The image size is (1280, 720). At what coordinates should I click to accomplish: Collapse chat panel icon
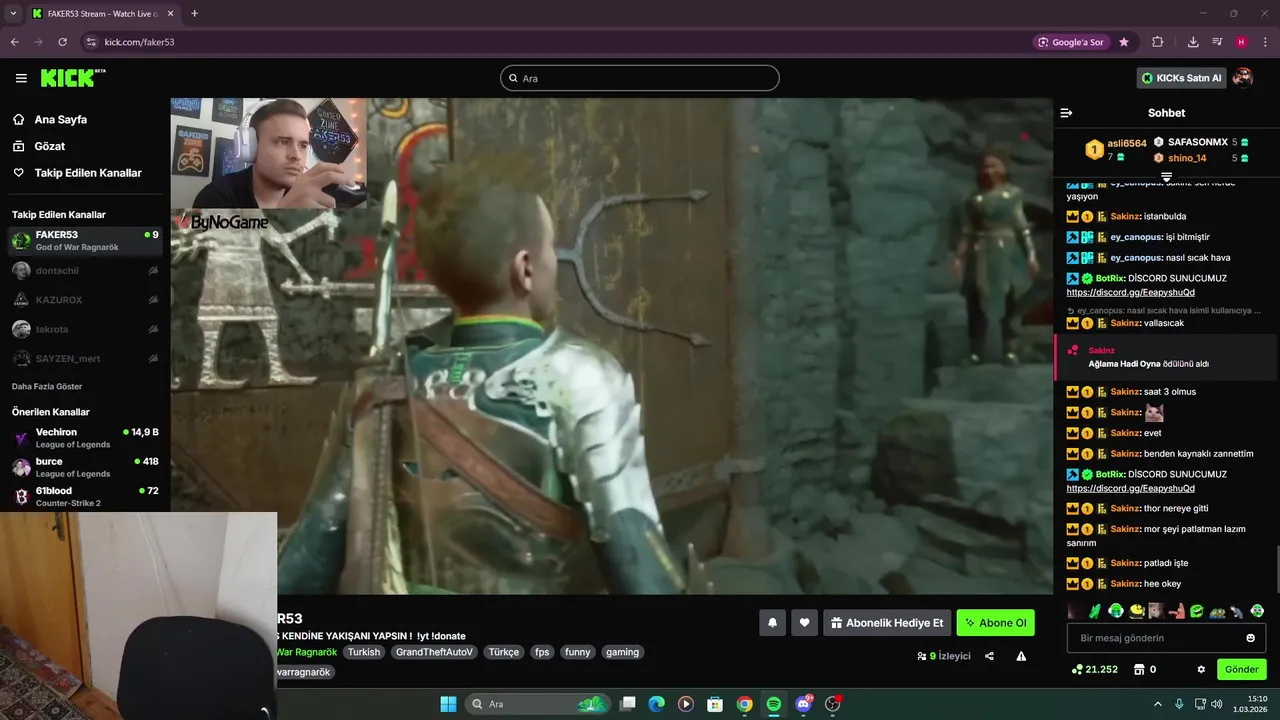[1066, 113]
